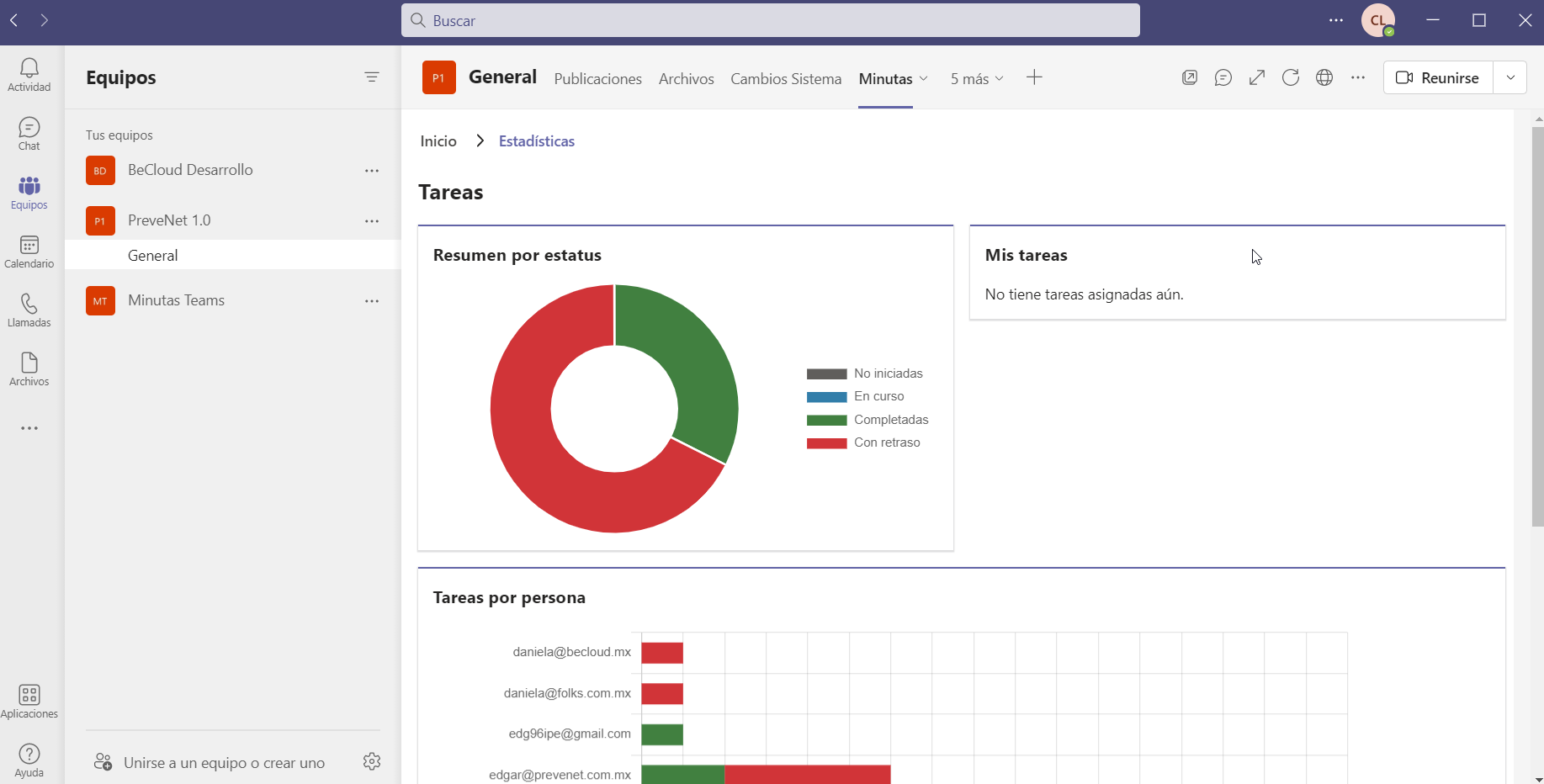Open settings and more in title bar

[1336, 20]
